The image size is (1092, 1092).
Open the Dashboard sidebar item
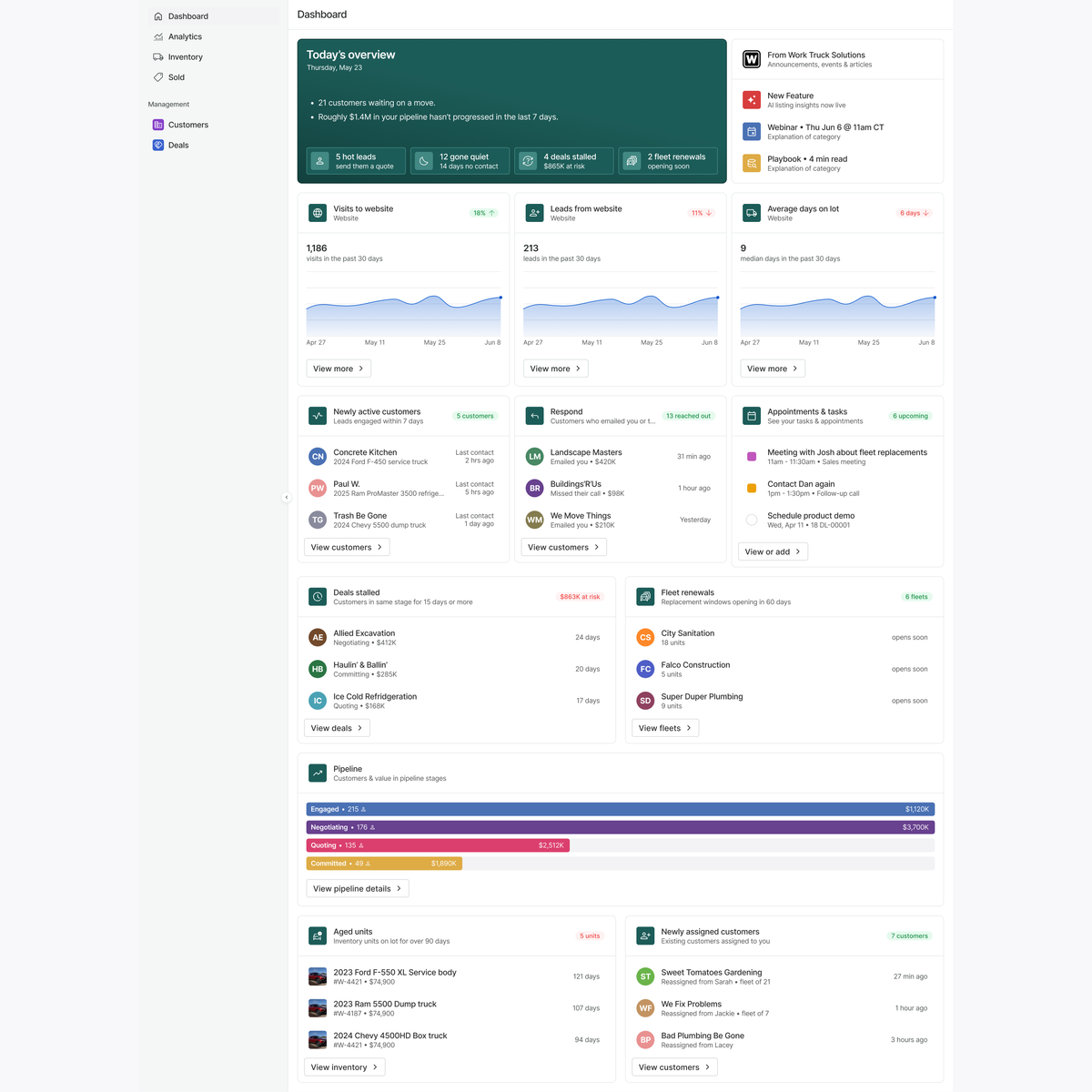[213, 16]
